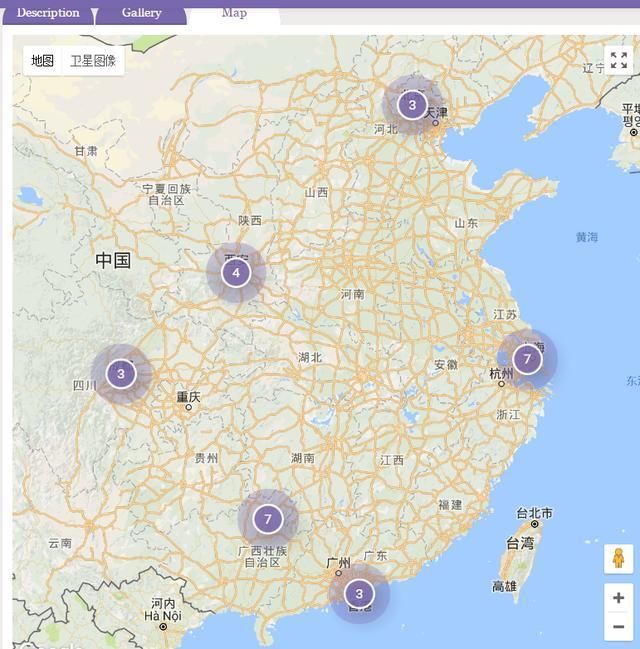
Task: Open the cluster of 7 near Hangzhou
Action: tap(527, 359)
